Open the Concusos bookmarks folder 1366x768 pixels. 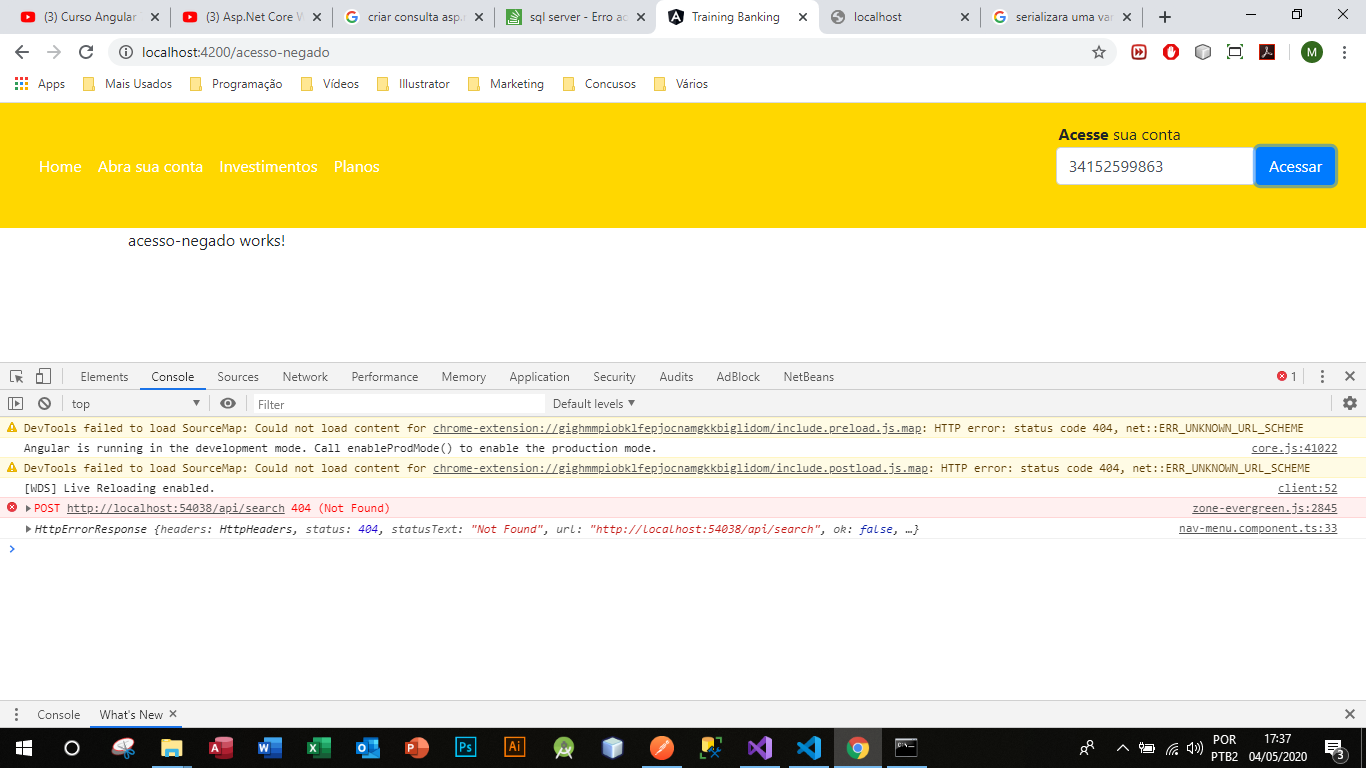point(600,84)
